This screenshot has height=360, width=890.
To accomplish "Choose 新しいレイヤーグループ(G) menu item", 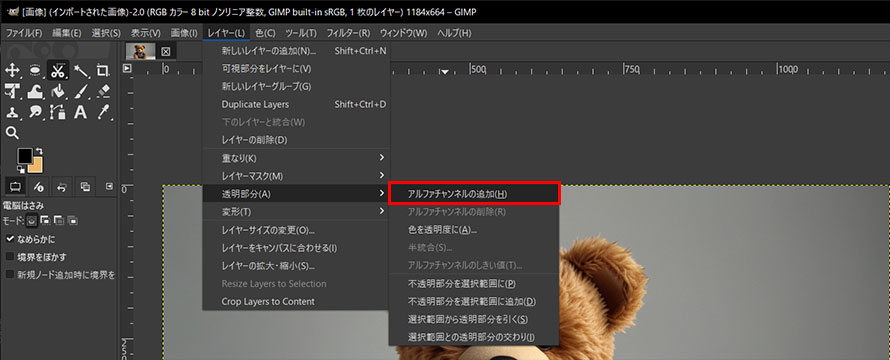I will pos(296,87).
